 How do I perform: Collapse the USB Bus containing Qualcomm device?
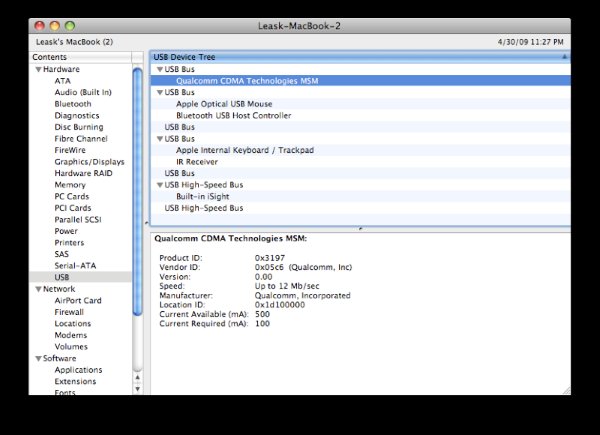point(160,70)
